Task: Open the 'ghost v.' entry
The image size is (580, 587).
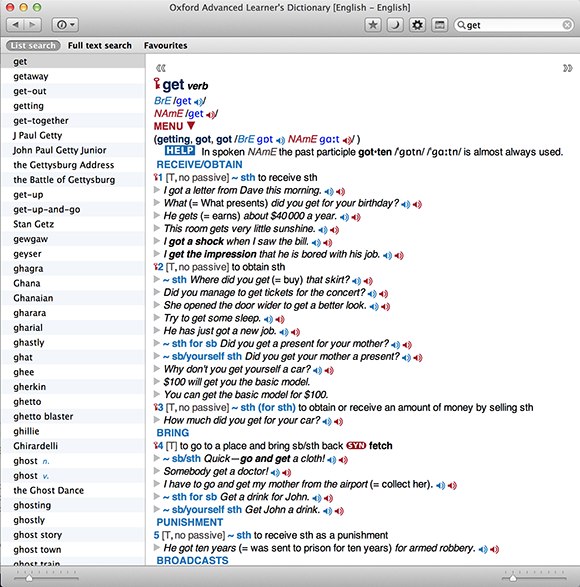Action: (x=73, y=476)
